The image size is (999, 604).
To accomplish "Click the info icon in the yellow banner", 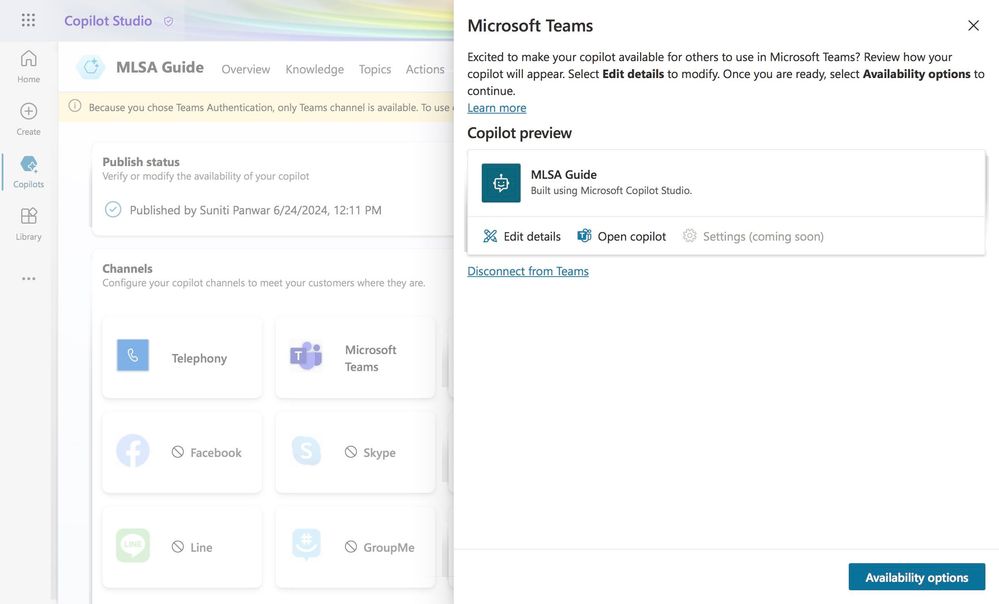I will point(75,106).
